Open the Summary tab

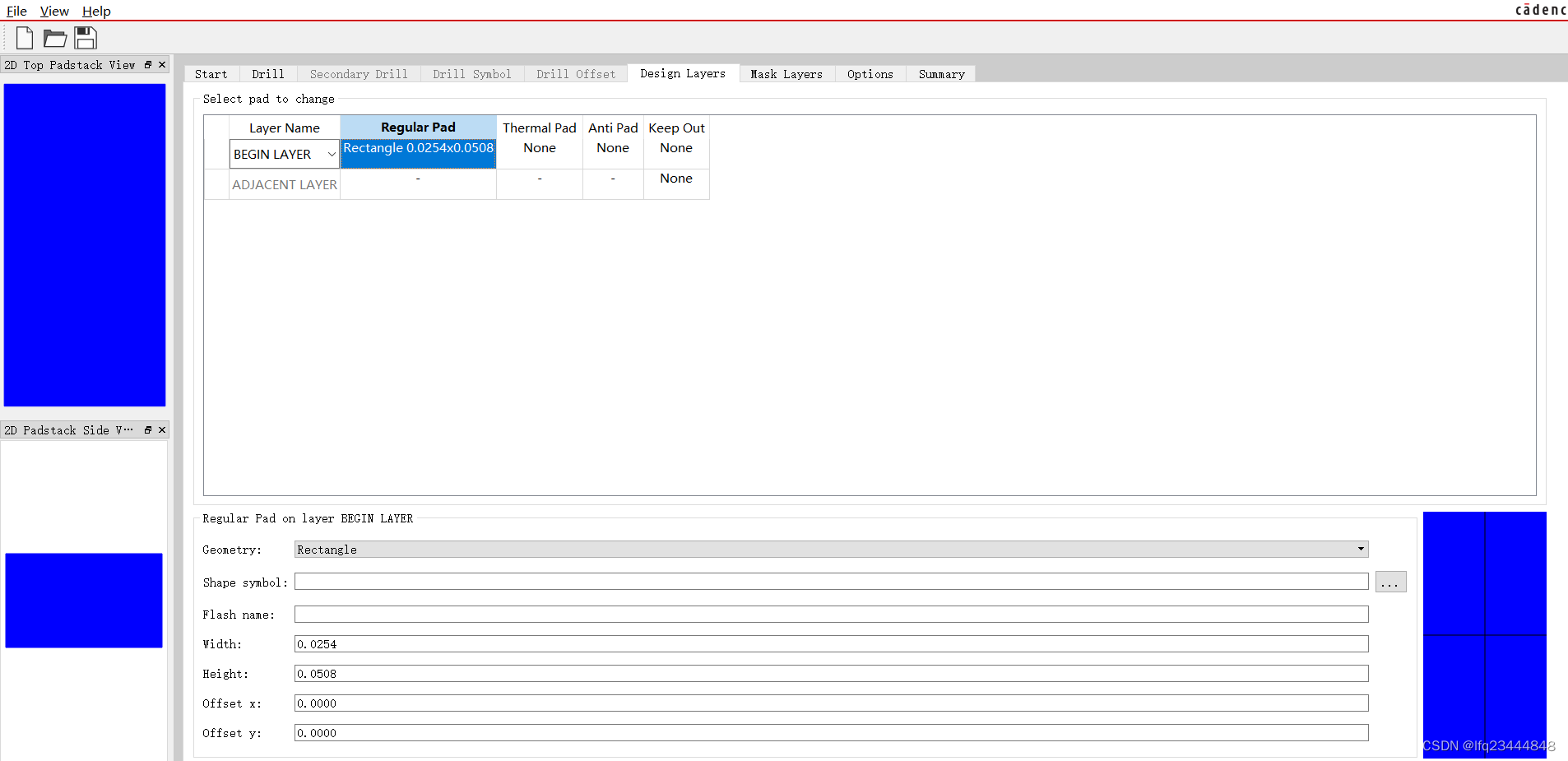942,74
